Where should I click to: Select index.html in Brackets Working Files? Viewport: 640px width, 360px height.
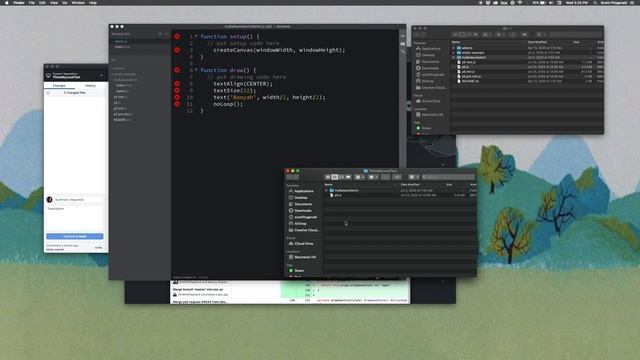pyautogui.click(x=122, y=47)
